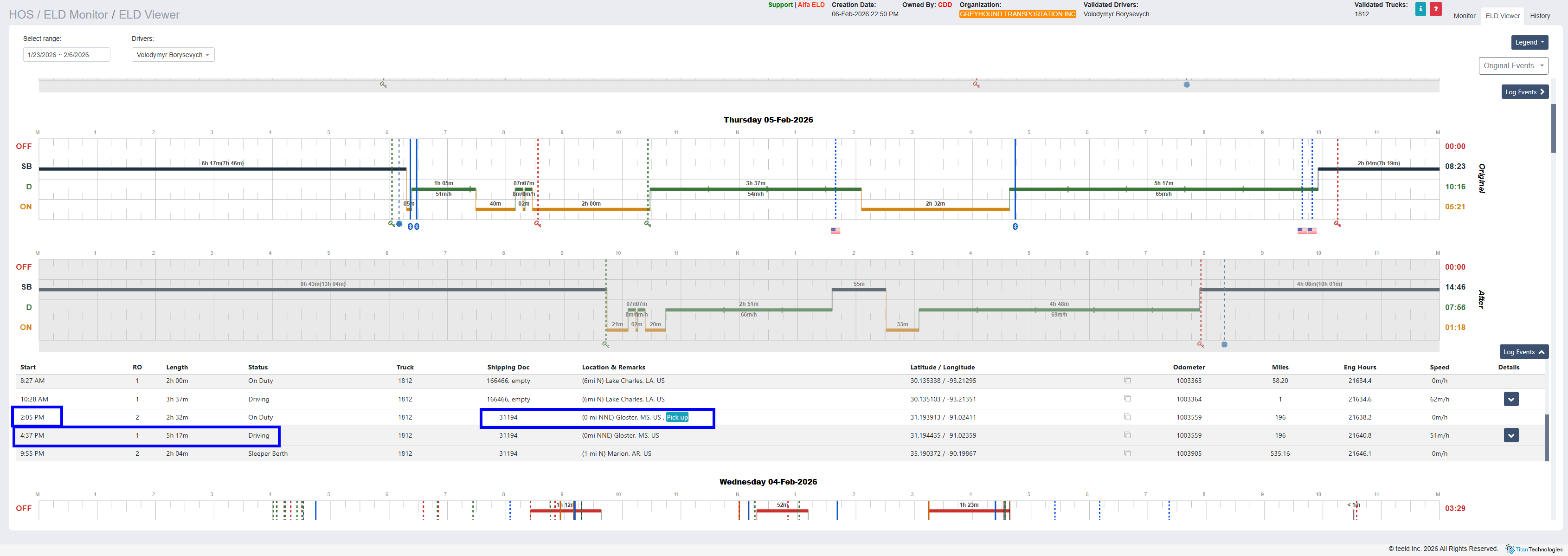1568x556 pixels.
Task: Open the Drivers dropdown showing Volodymyr Borysevych
Action: click(173, 55)
